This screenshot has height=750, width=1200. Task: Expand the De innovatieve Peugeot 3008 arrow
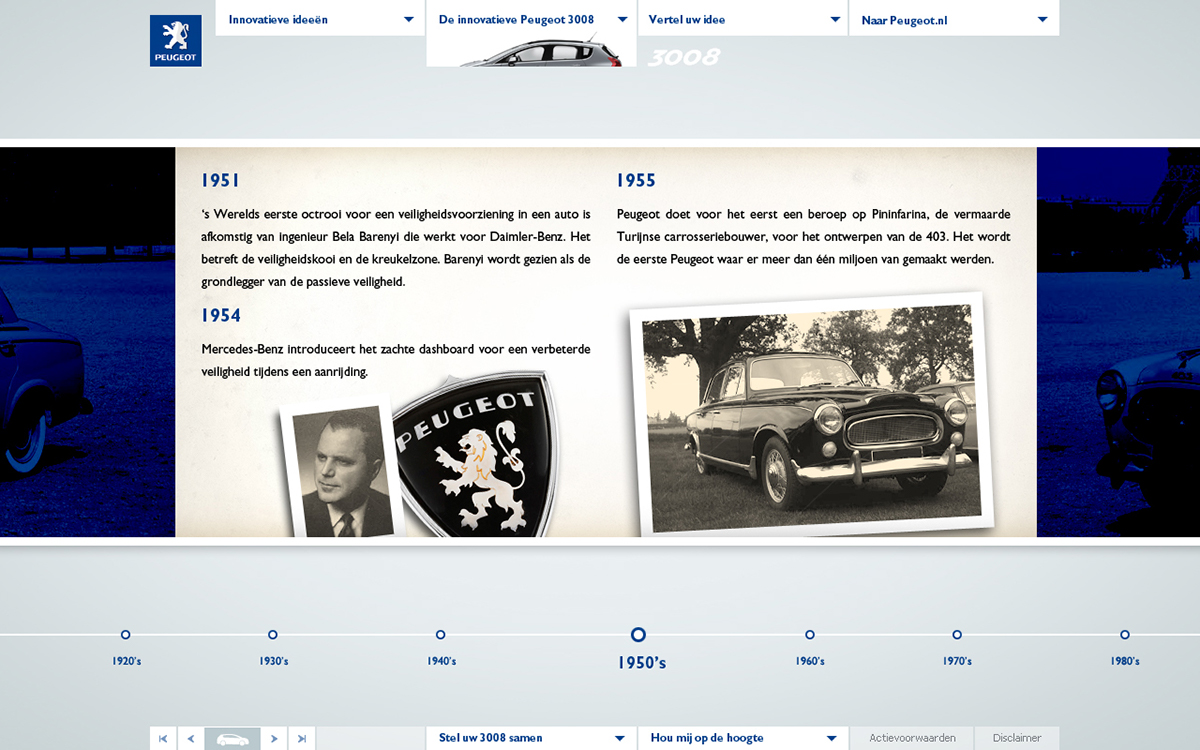pos(620,20)
